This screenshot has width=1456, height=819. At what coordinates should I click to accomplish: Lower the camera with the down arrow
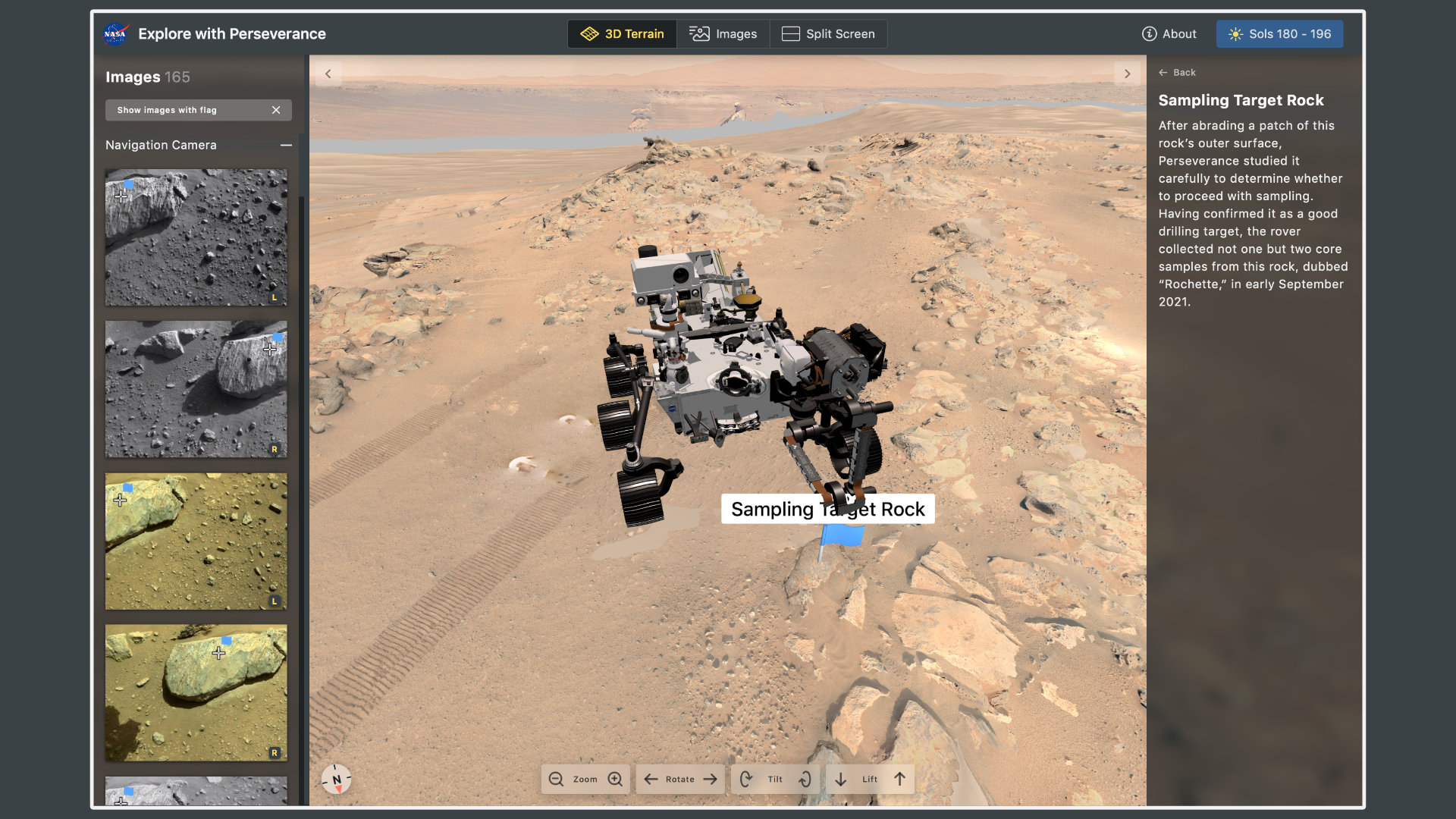tap(841, 779)
